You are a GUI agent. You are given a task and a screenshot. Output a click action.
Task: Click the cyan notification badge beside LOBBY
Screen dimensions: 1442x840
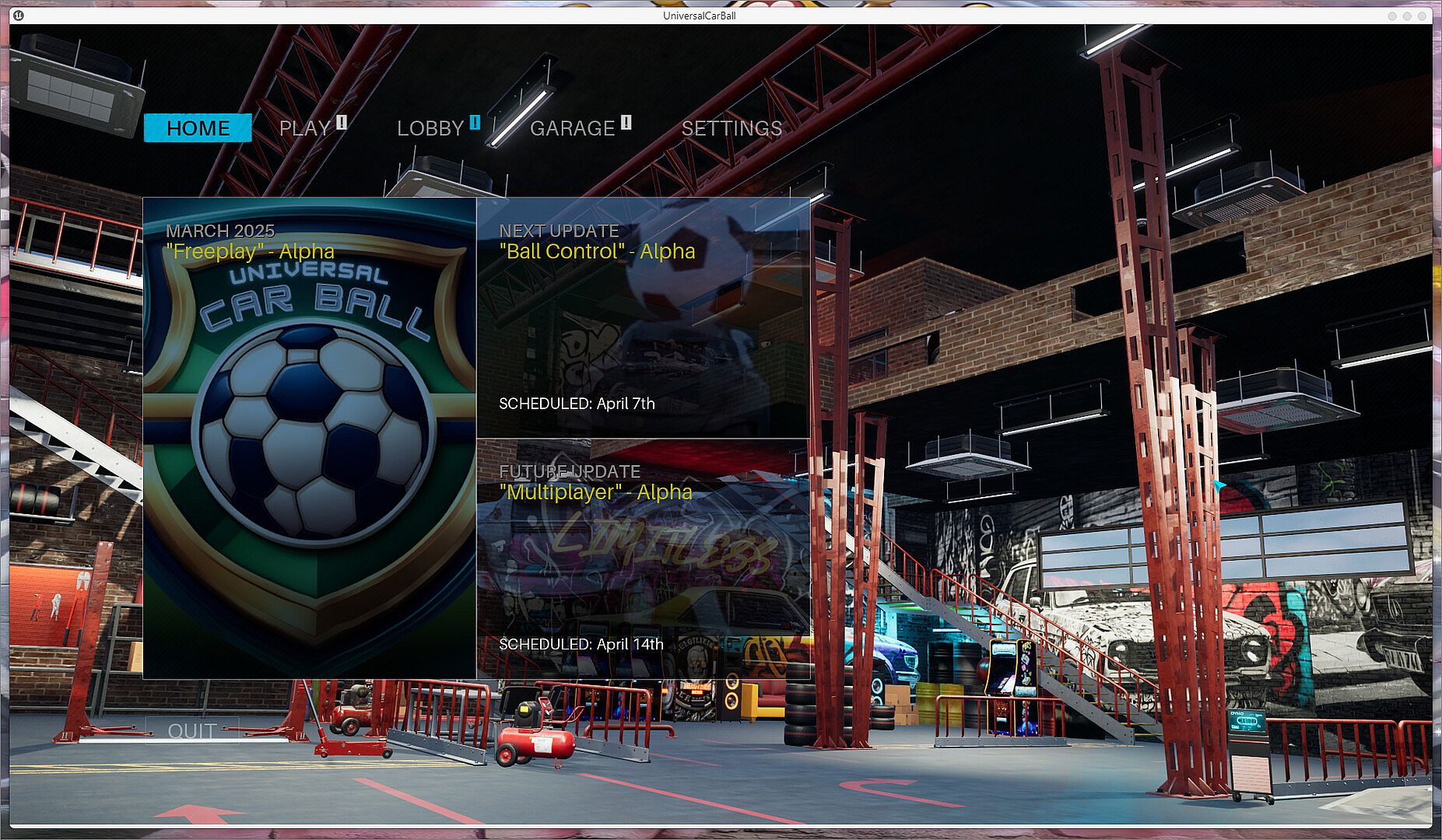pos(475,122)
